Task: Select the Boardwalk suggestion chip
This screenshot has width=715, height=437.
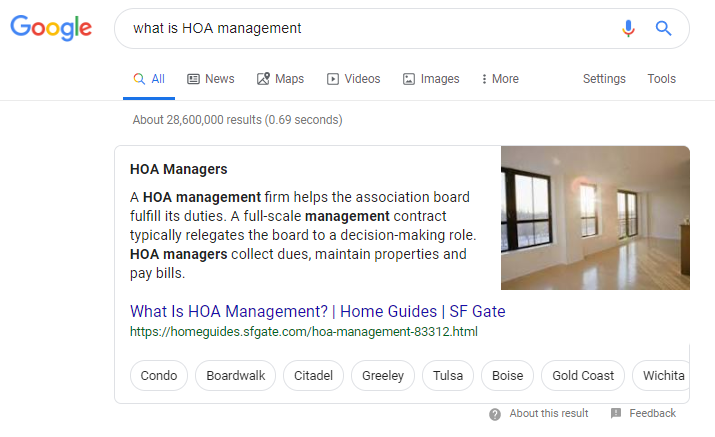Action: click(x=235, y=375)
